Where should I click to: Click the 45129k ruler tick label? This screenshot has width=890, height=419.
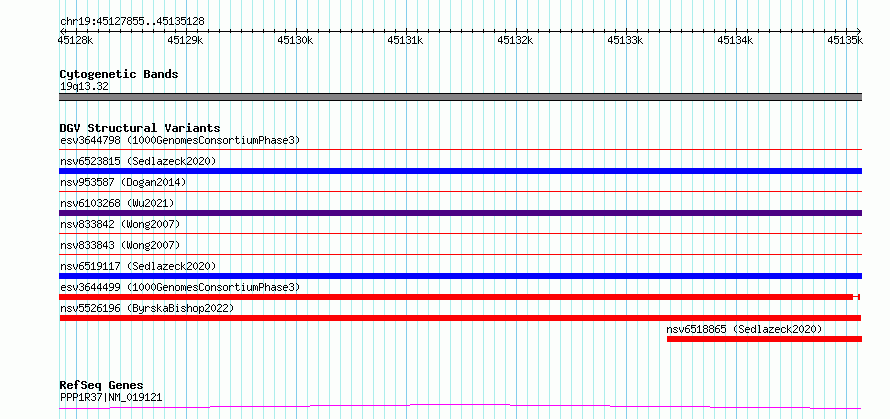click(186, 40)
